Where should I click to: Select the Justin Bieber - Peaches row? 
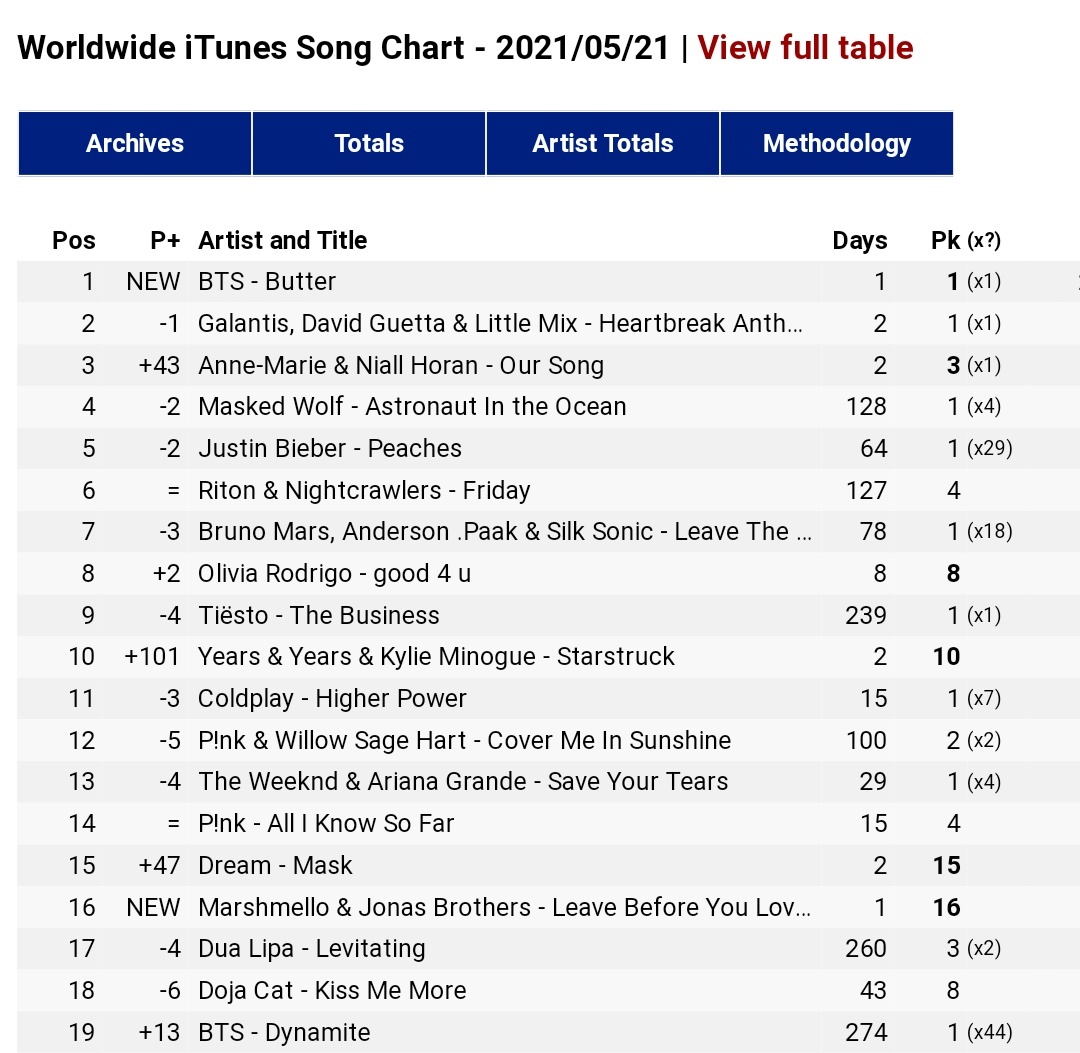click(330, 449)
